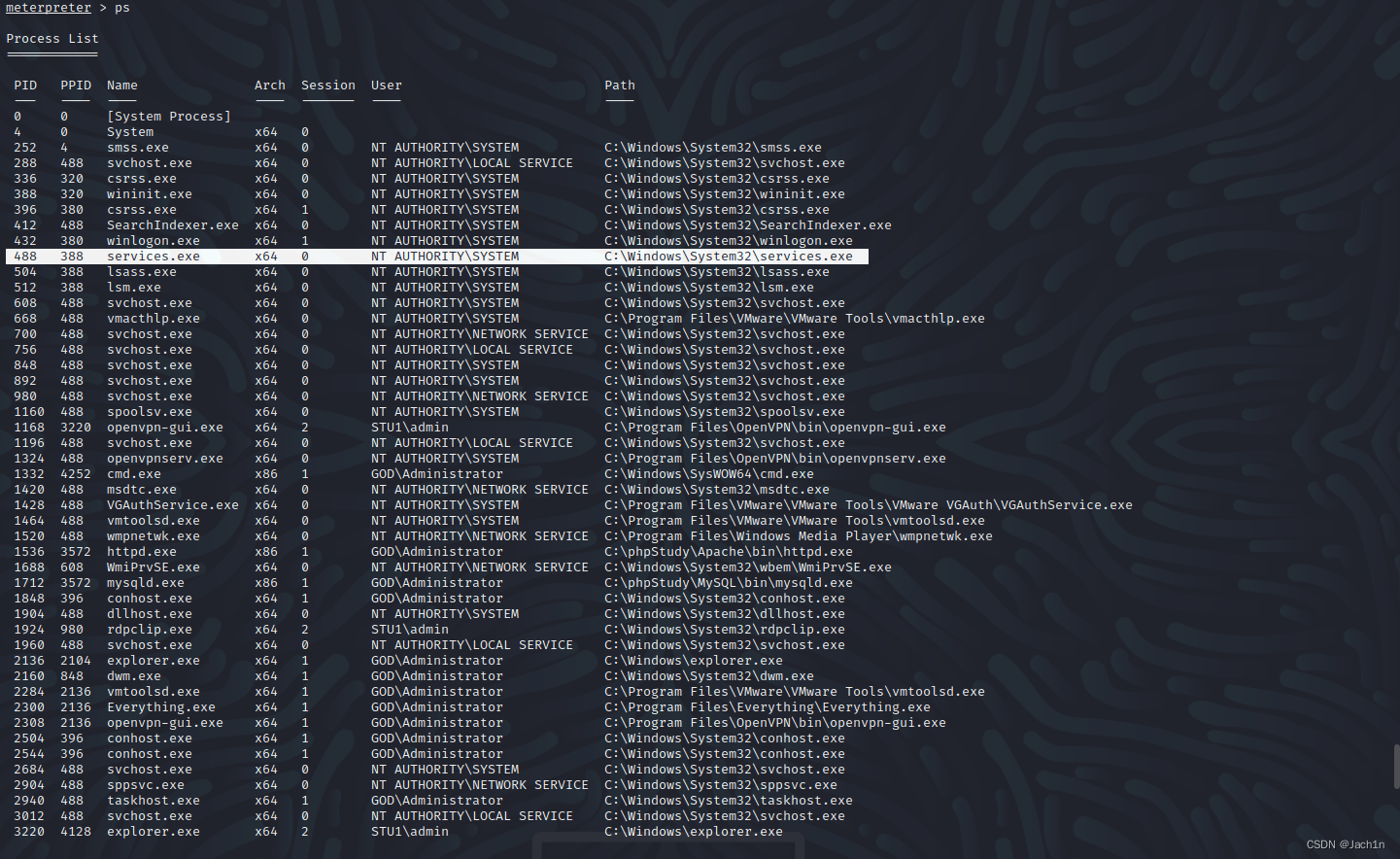Select the WmiPrvSE.exe name cell
Image resolution: width=1400 pixels, height=859 pixels.
pyautogui.click(x=154, y=567)
